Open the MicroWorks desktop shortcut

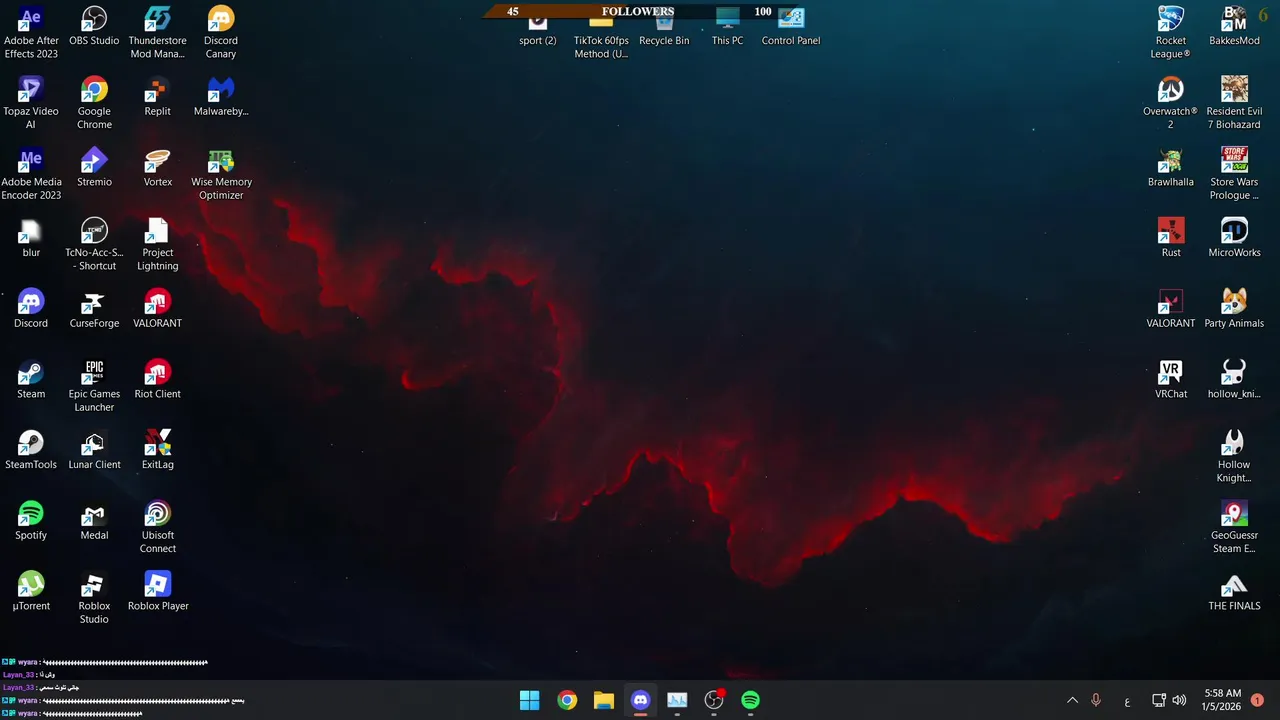(x=1234, y=238)
